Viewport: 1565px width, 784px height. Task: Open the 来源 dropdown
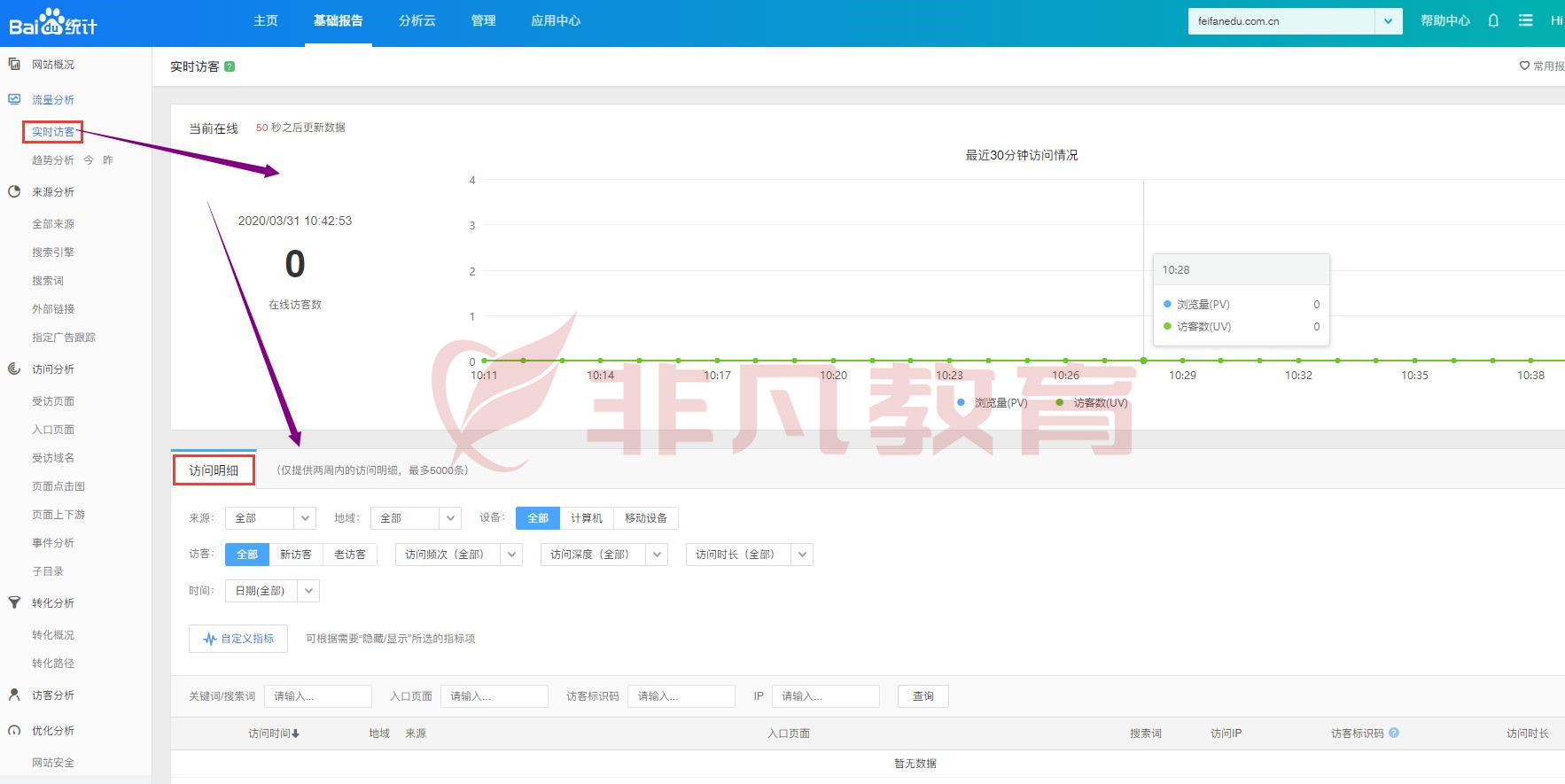pos(271,517)
